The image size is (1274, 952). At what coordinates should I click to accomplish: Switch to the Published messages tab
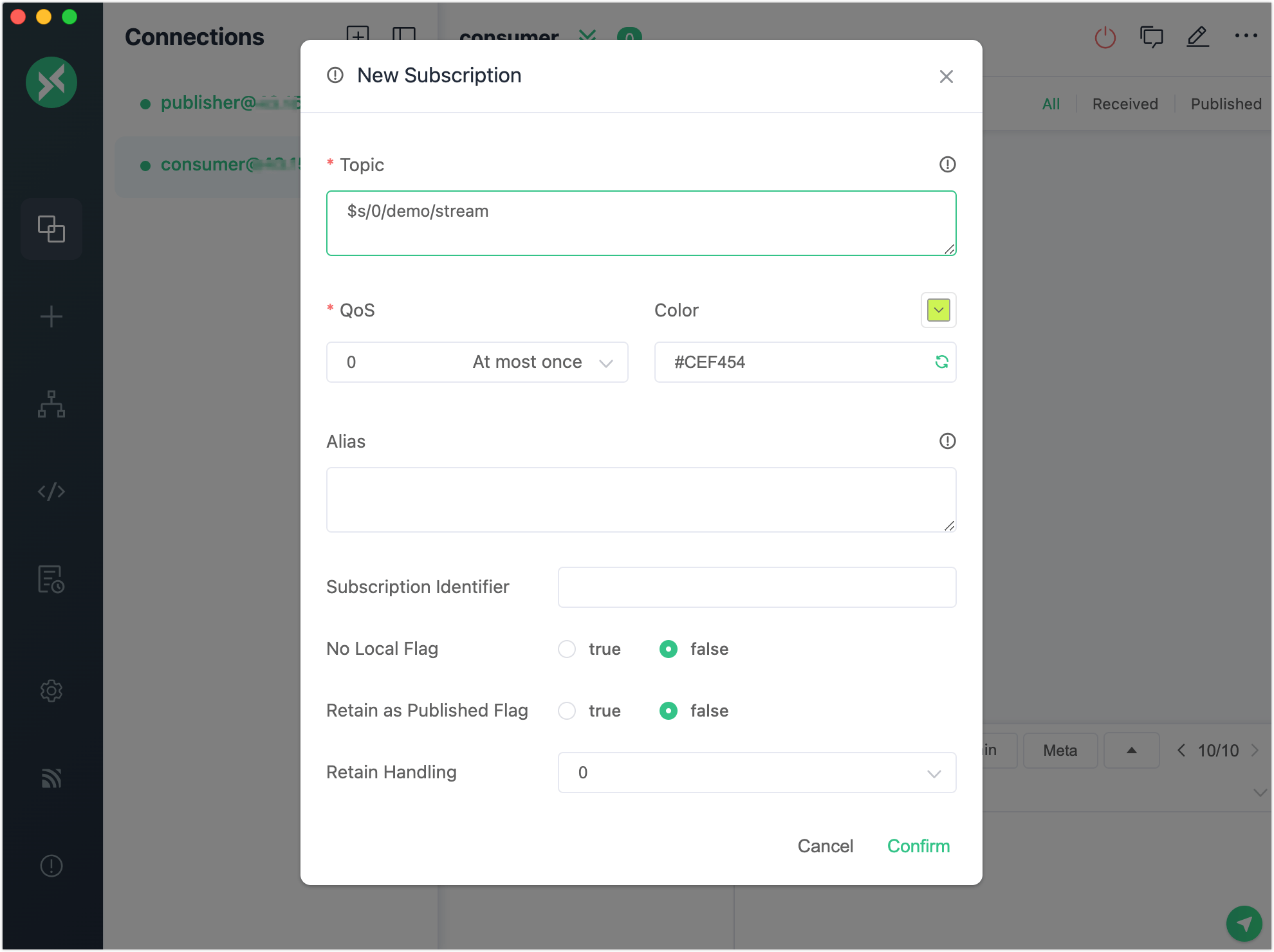1226,104
